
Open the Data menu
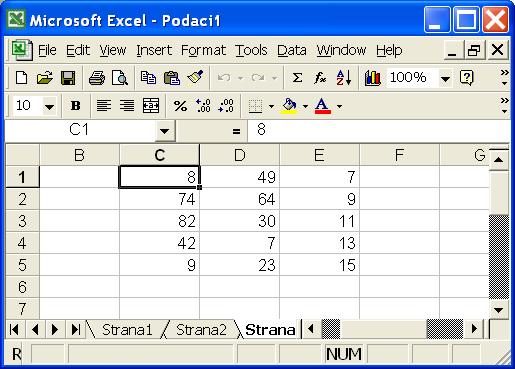(292, 50)
